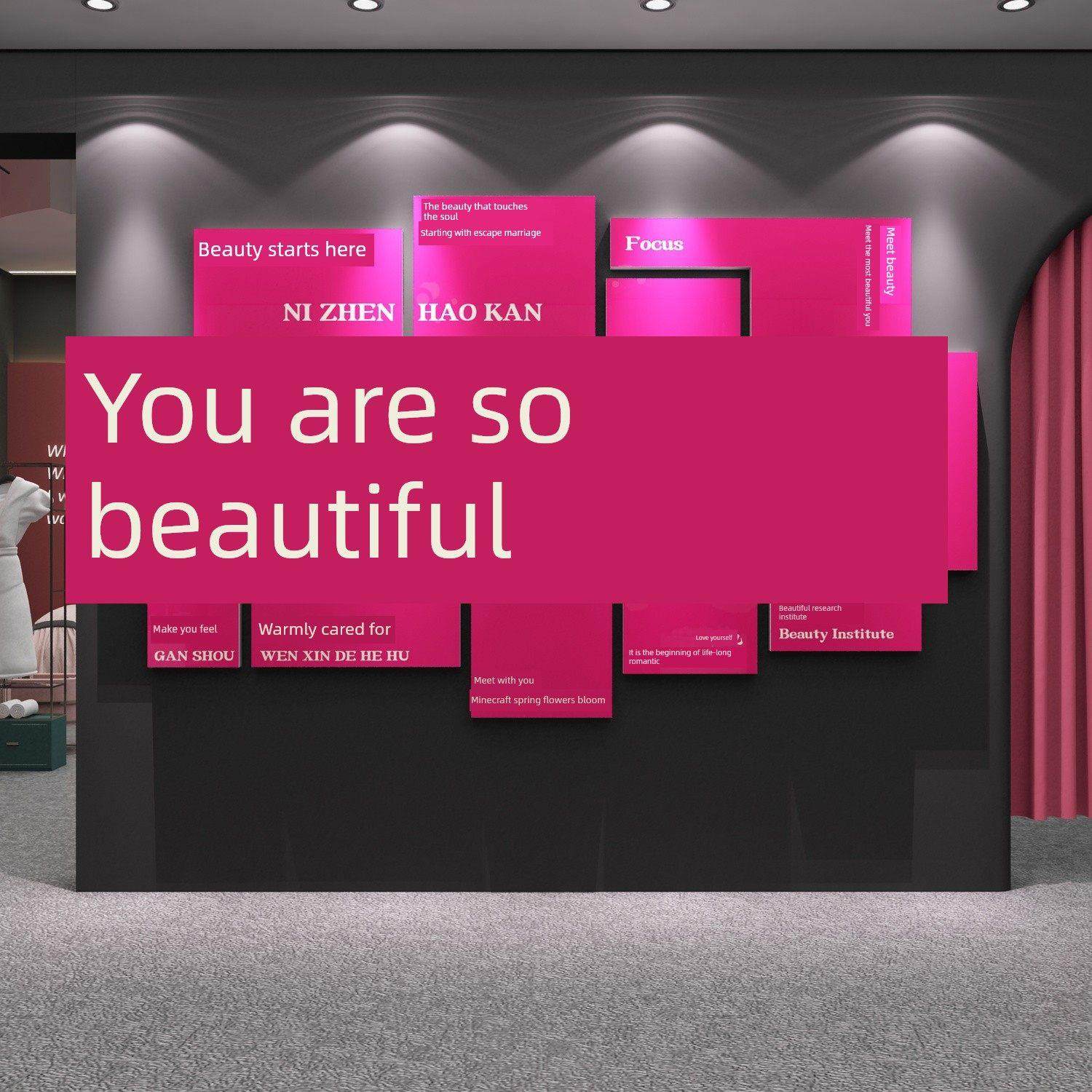Select the "Make you feel" caption

185,629
